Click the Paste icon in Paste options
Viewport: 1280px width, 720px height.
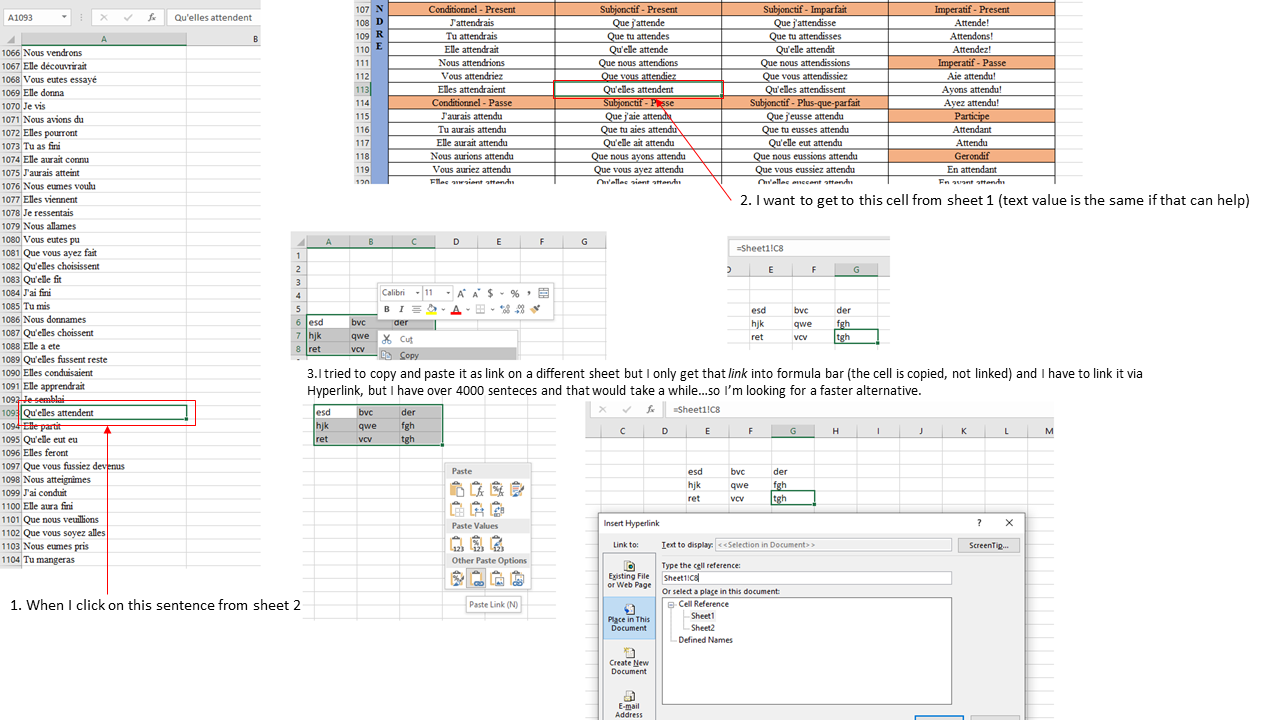click(x=457, y=489)
